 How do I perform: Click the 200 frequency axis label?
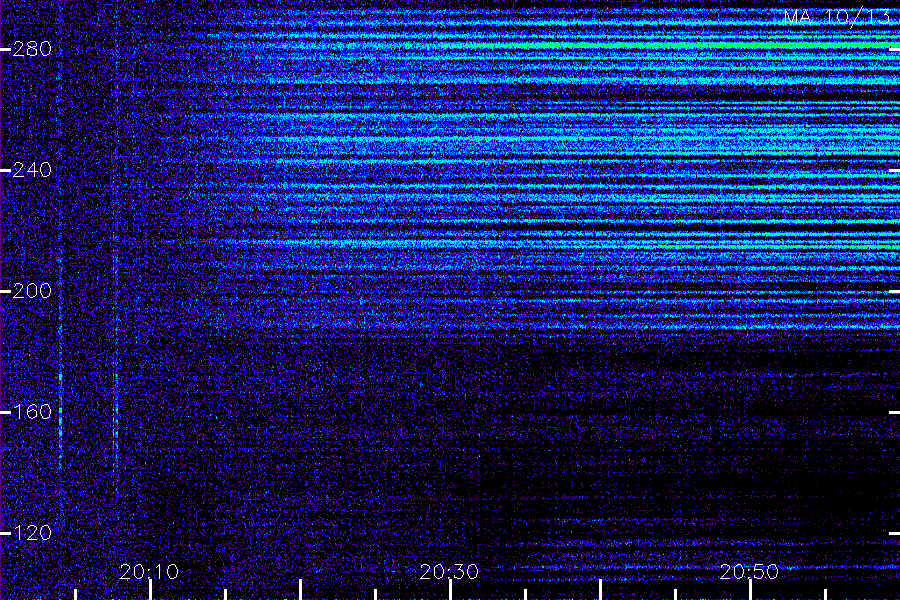[32, 291]
